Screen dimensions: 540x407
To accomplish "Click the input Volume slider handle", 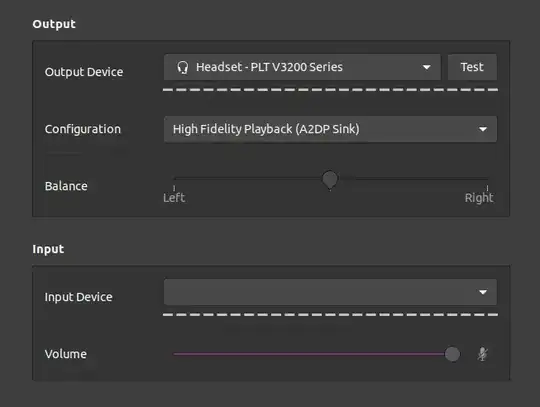I will pyautogui.click(x=452, y=354).
